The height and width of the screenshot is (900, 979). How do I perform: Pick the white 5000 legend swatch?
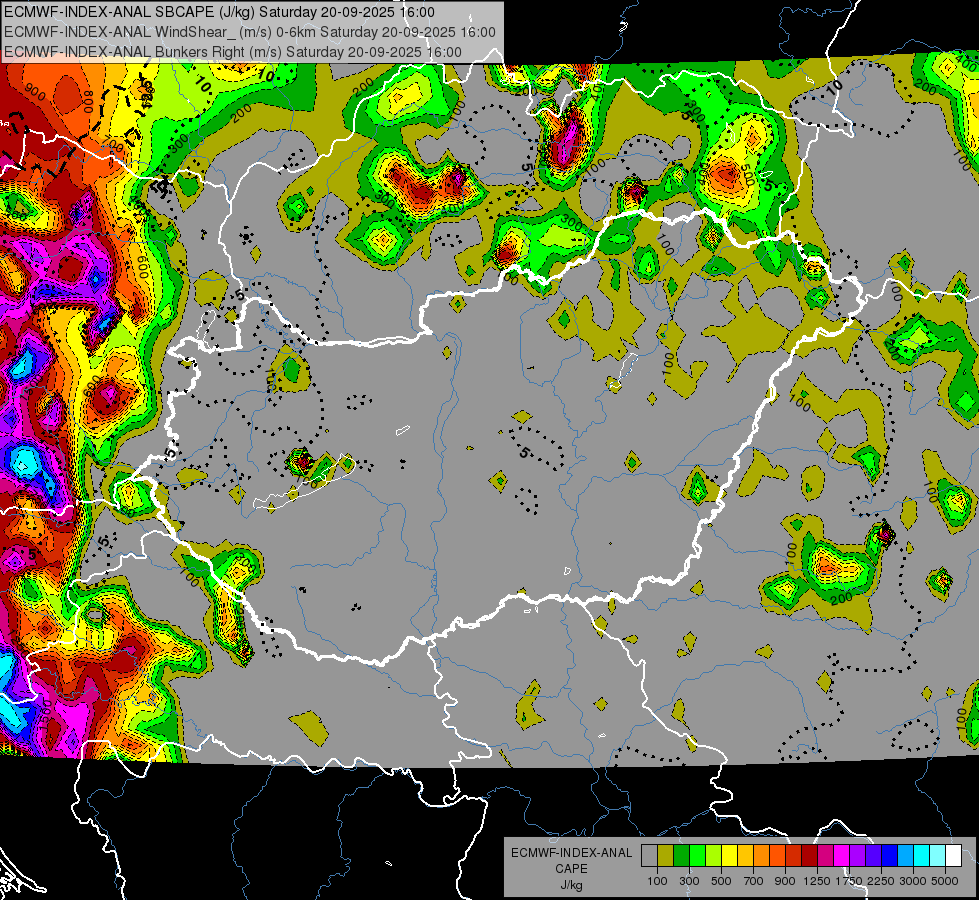954,856
